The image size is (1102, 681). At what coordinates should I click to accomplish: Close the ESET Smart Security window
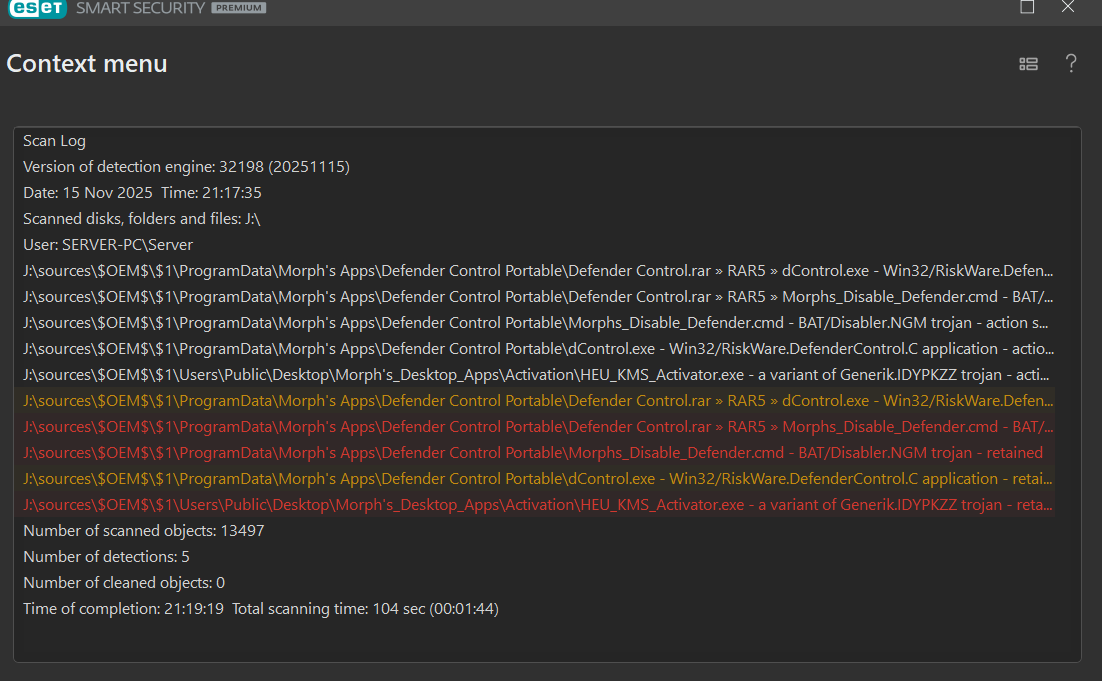pos(1068,7)
